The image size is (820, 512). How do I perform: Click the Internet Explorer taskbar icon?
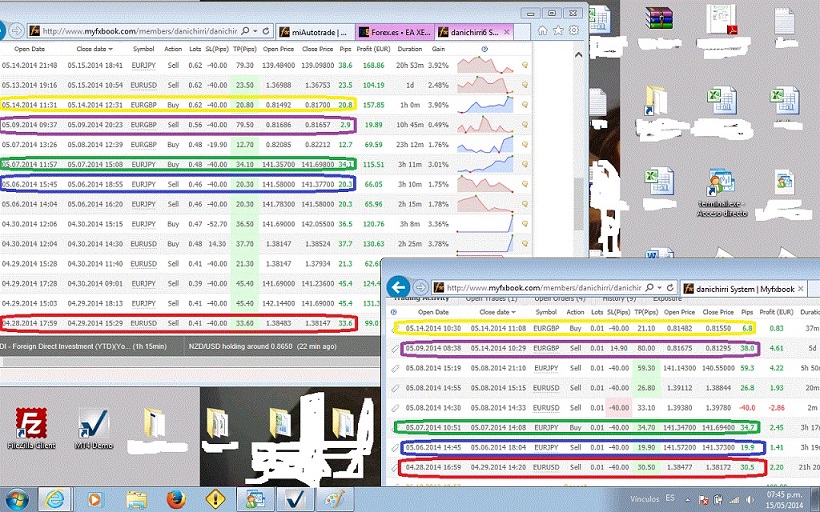coord(56,497)
